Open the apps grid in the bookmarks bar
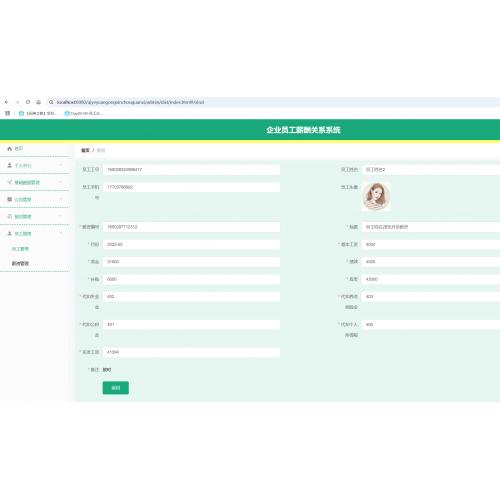The width and height of the screenshot is (500, 500). [x=7, y=113]
